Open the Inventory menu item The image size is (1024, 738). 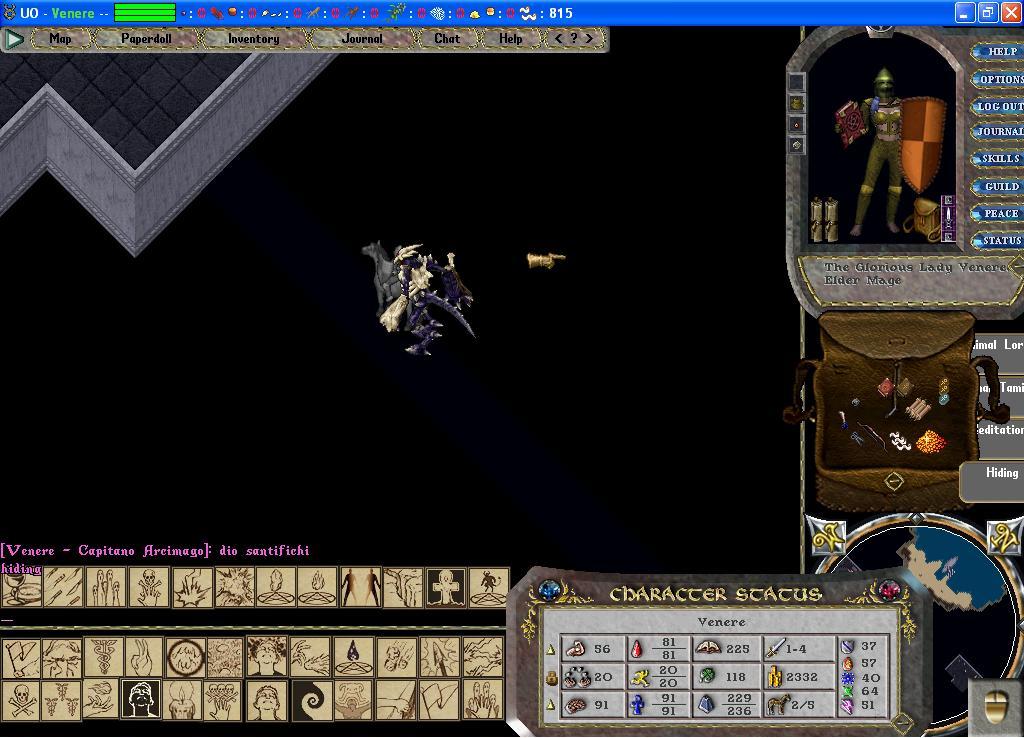click(253, 39)
